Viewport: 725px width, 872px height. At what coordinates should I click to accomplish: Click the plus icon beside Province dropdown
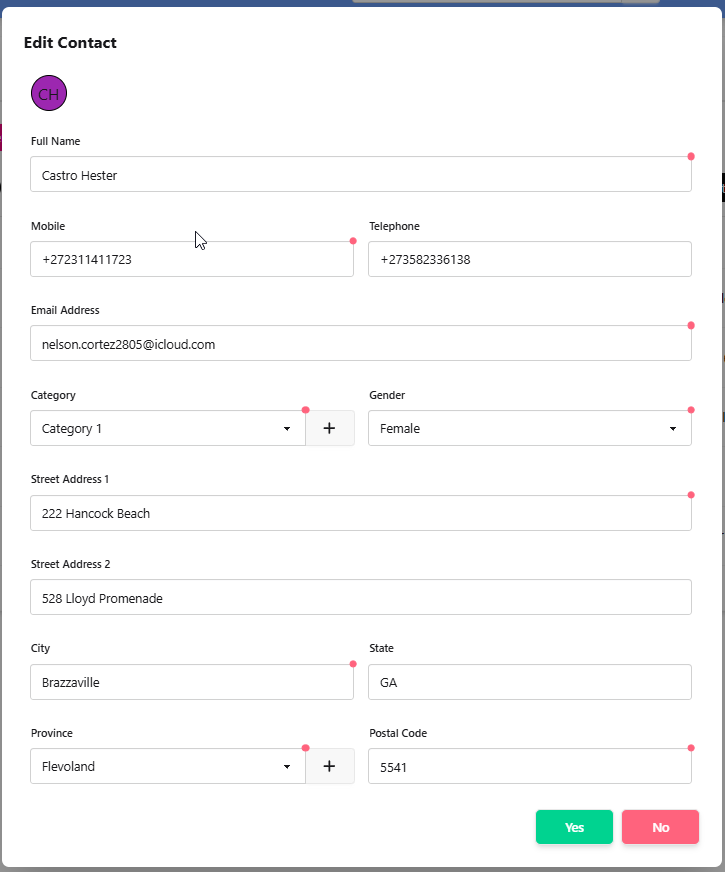pos(329,766)
